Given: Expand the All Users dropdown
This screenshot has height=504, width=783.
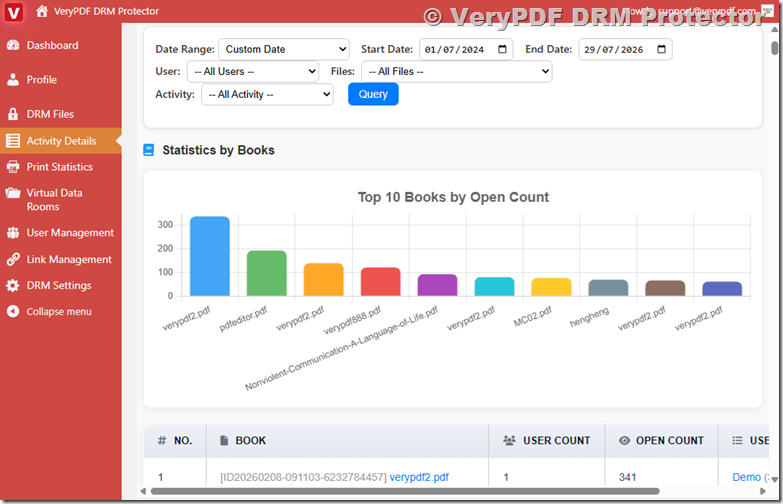Looking at the screenshot, I should (253, 71).
